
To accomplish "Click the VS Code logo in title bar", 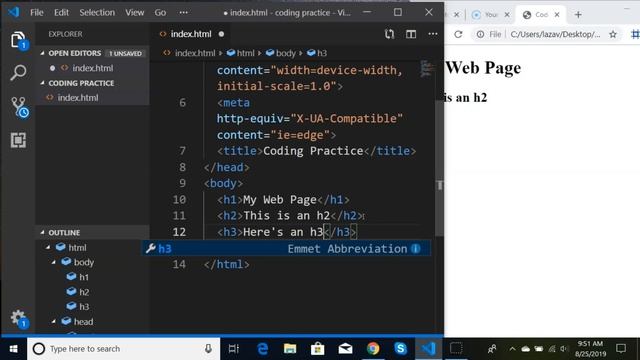I will [x=13, y=12].
